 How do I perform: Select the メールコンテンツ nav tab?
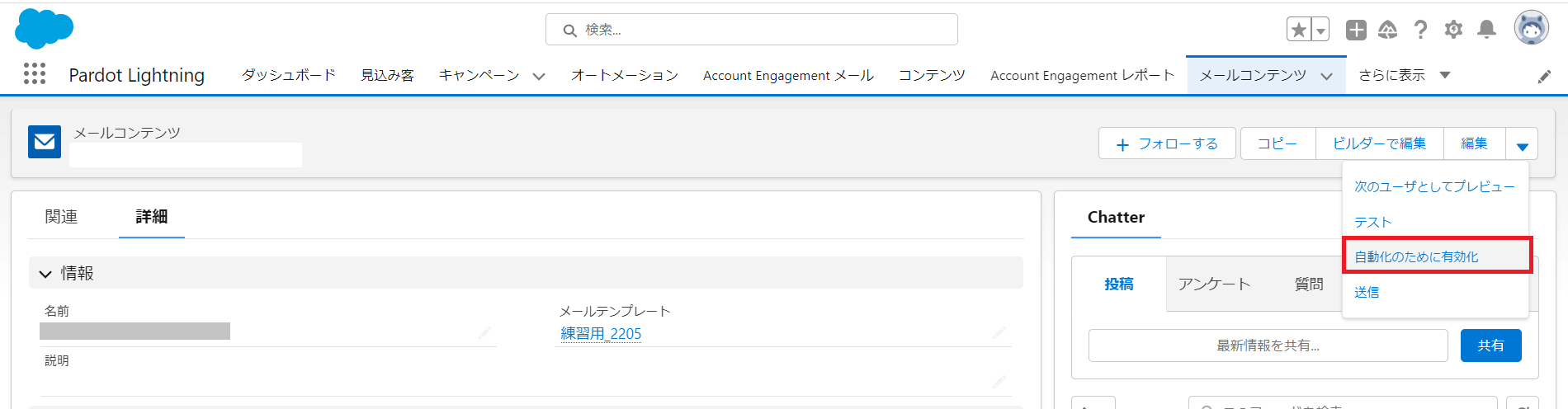(x=1253, y=75)
